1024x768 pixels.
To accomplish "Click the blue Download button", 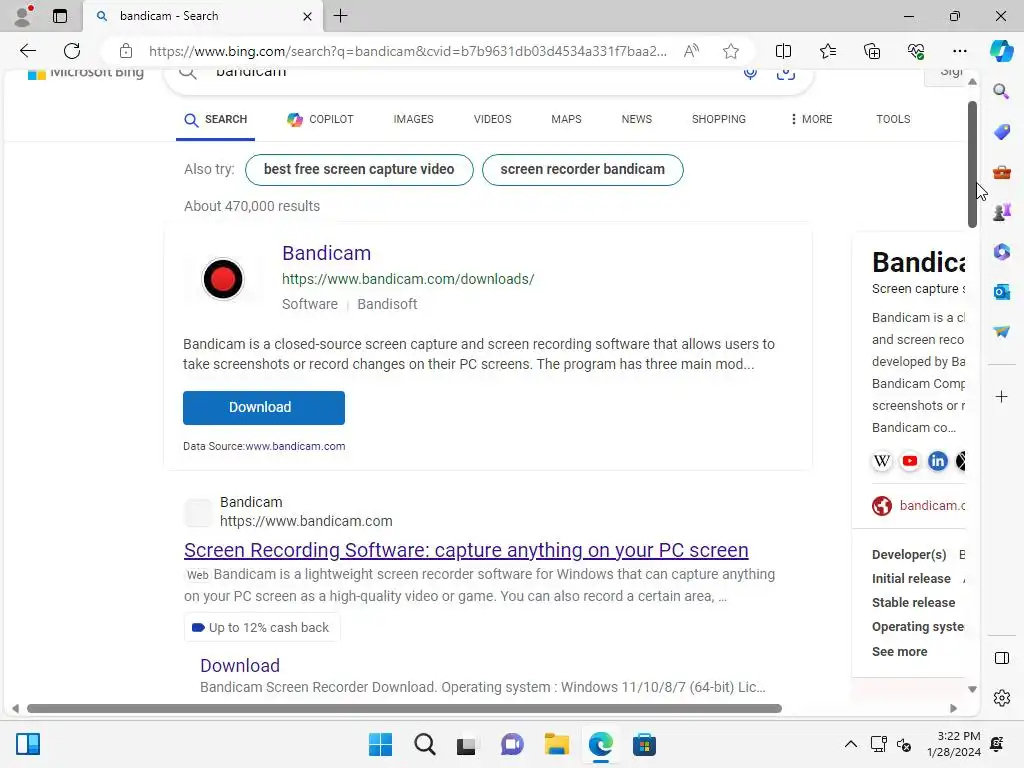I will click(264, 408).
